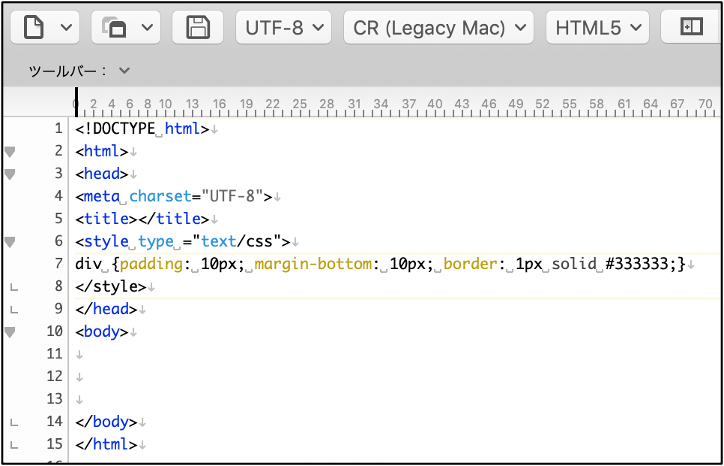Click the meta charset line text
Viewport: 724px width, 466px height.
pyautogui.click(x=172, y=196)
